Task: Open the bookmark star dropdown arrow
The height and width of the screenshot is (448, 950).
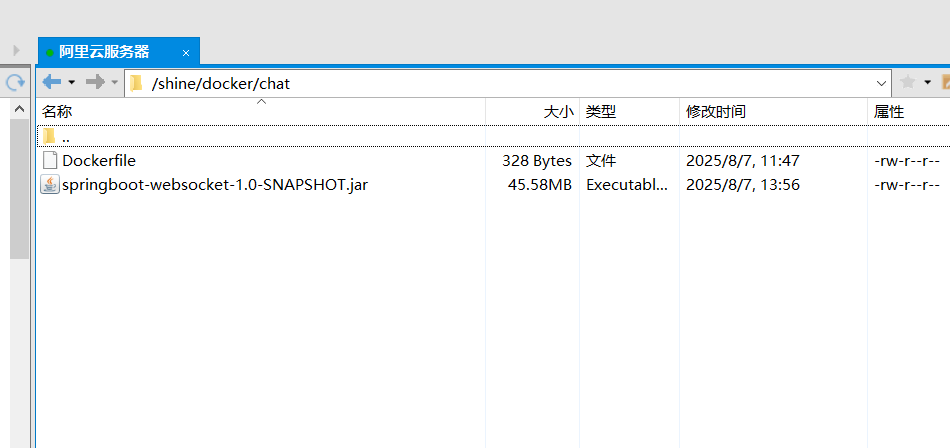Action: [927, 83]
